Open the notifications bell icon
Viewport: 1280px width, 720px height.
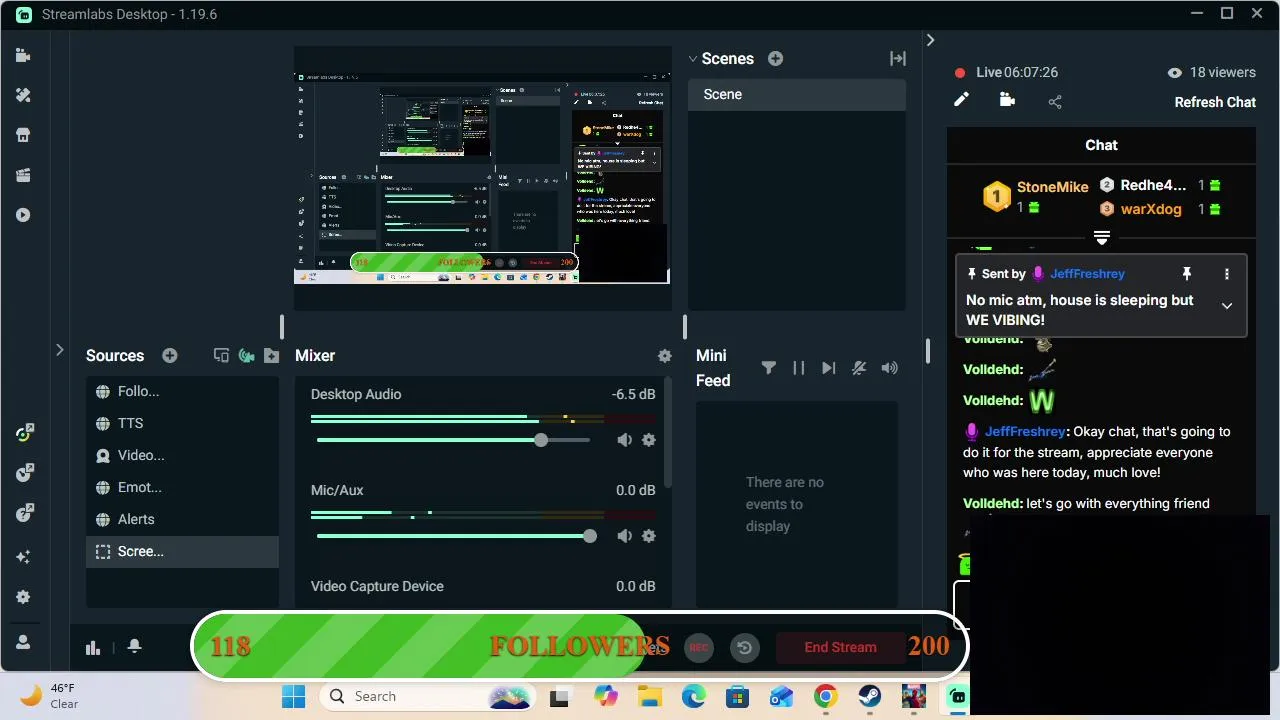(134, 647)
